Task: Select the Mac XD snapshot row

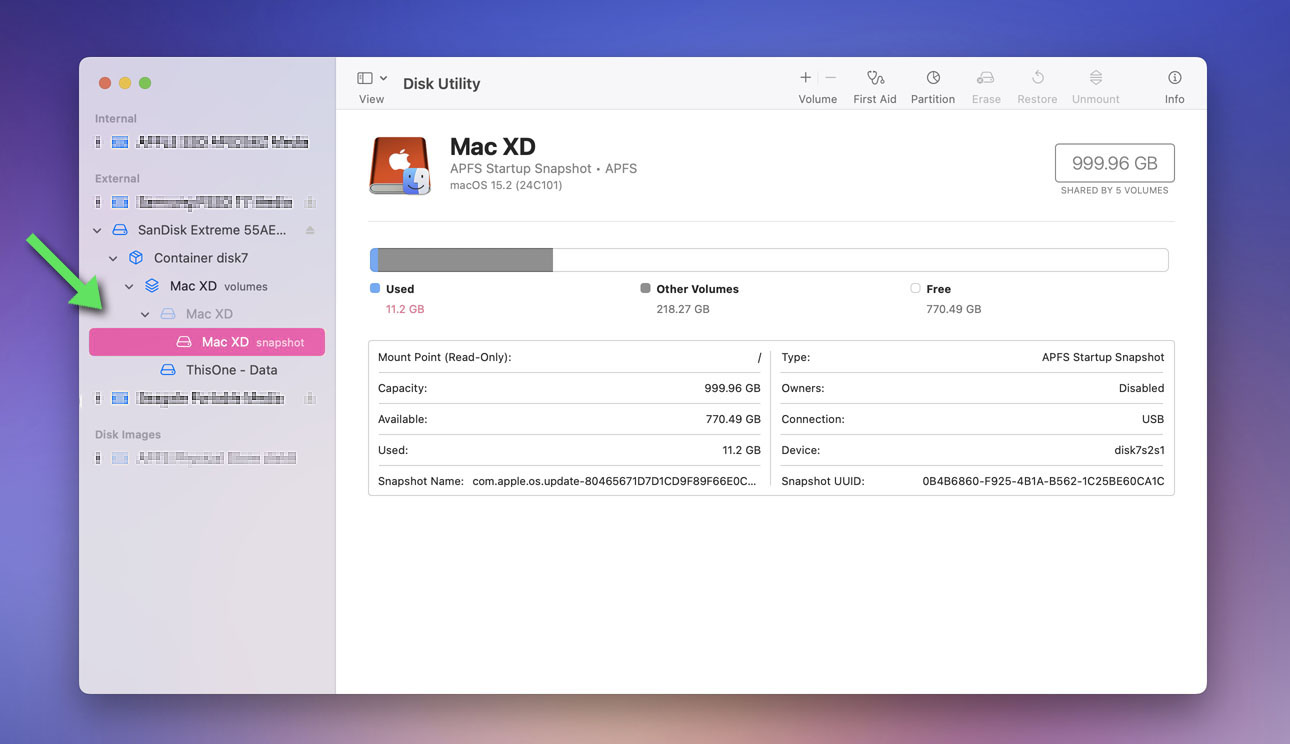Action: point(207,342)
